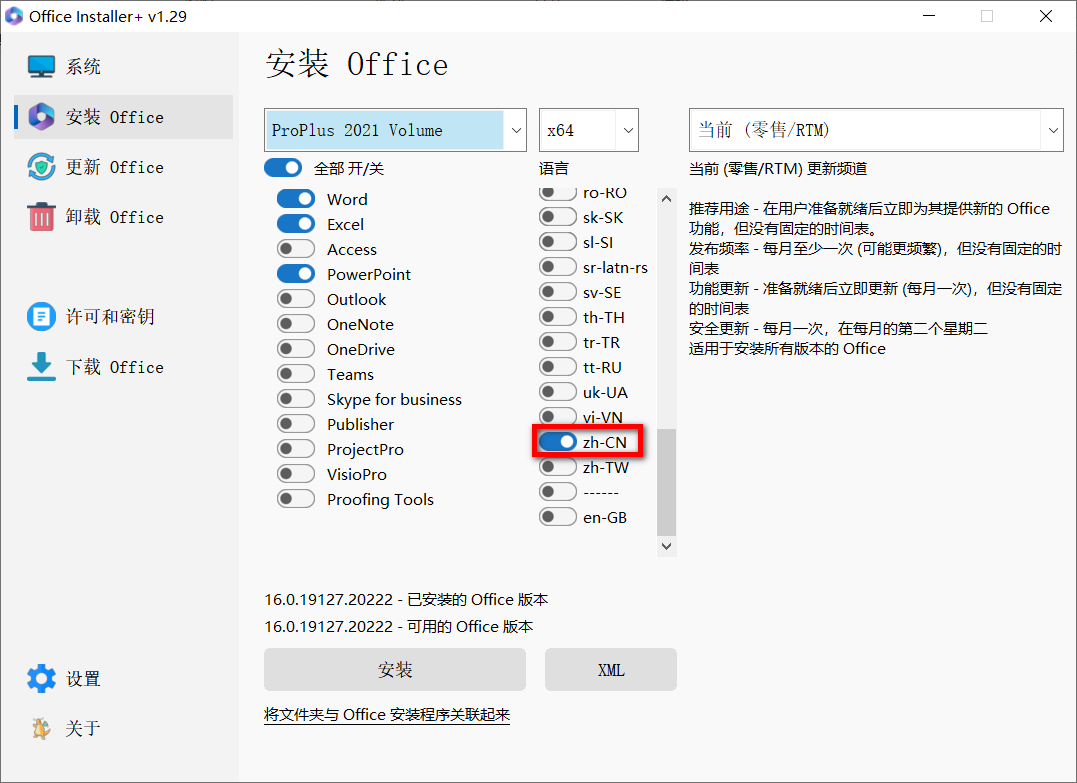Click language list scroll down arrow
The width and height of the screenshot is (1077, 783).
(666, 546)
